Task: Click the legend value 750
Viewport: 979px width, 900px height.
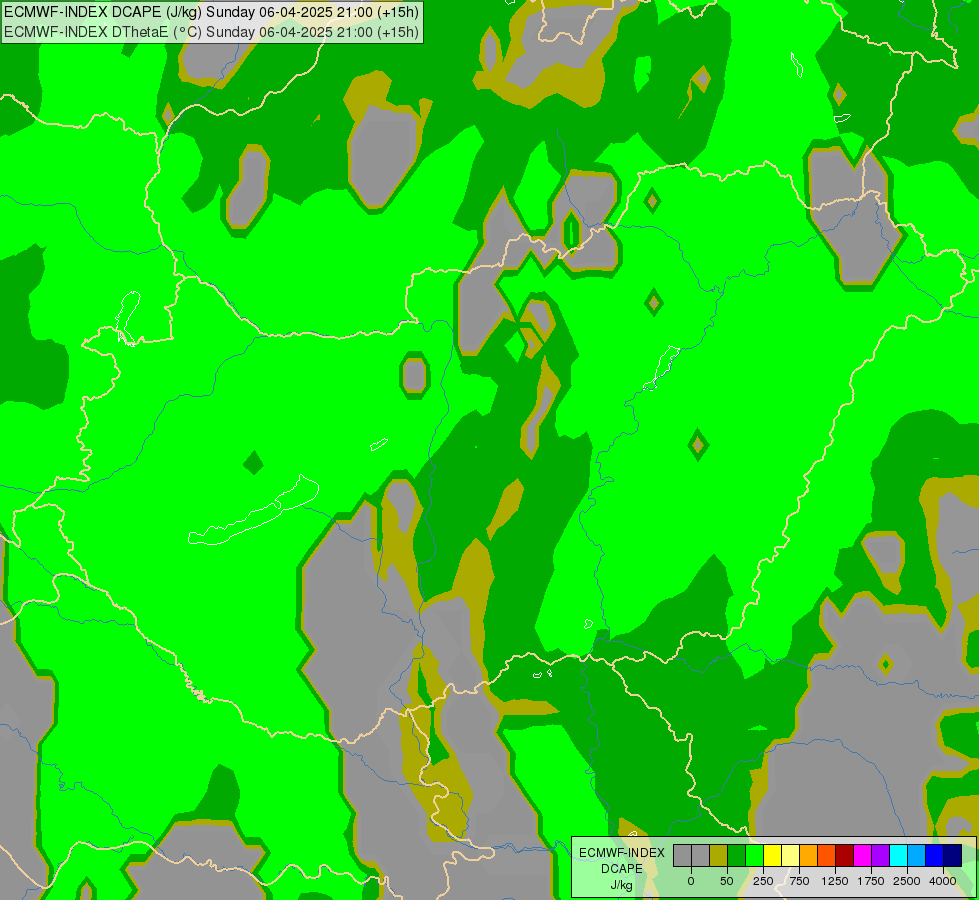Action: pyautogui.click(x=799, y=881)
